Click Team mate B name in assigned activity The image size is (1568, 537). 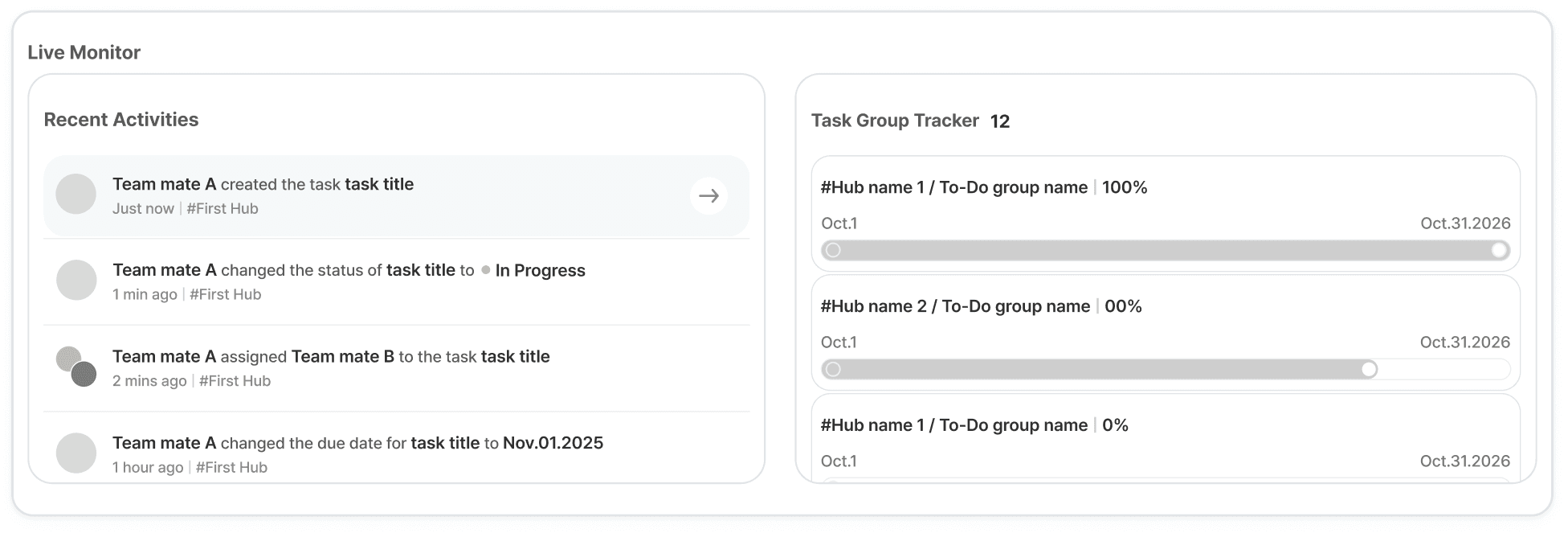point(342,356)
